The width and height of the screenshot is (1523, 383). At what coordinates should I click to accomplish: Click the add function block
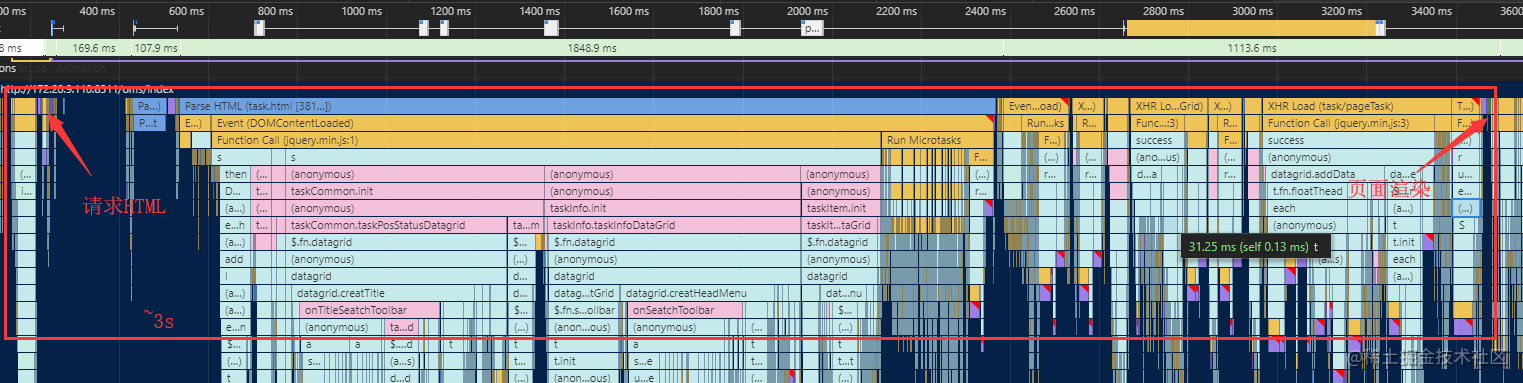pos(235,260)
